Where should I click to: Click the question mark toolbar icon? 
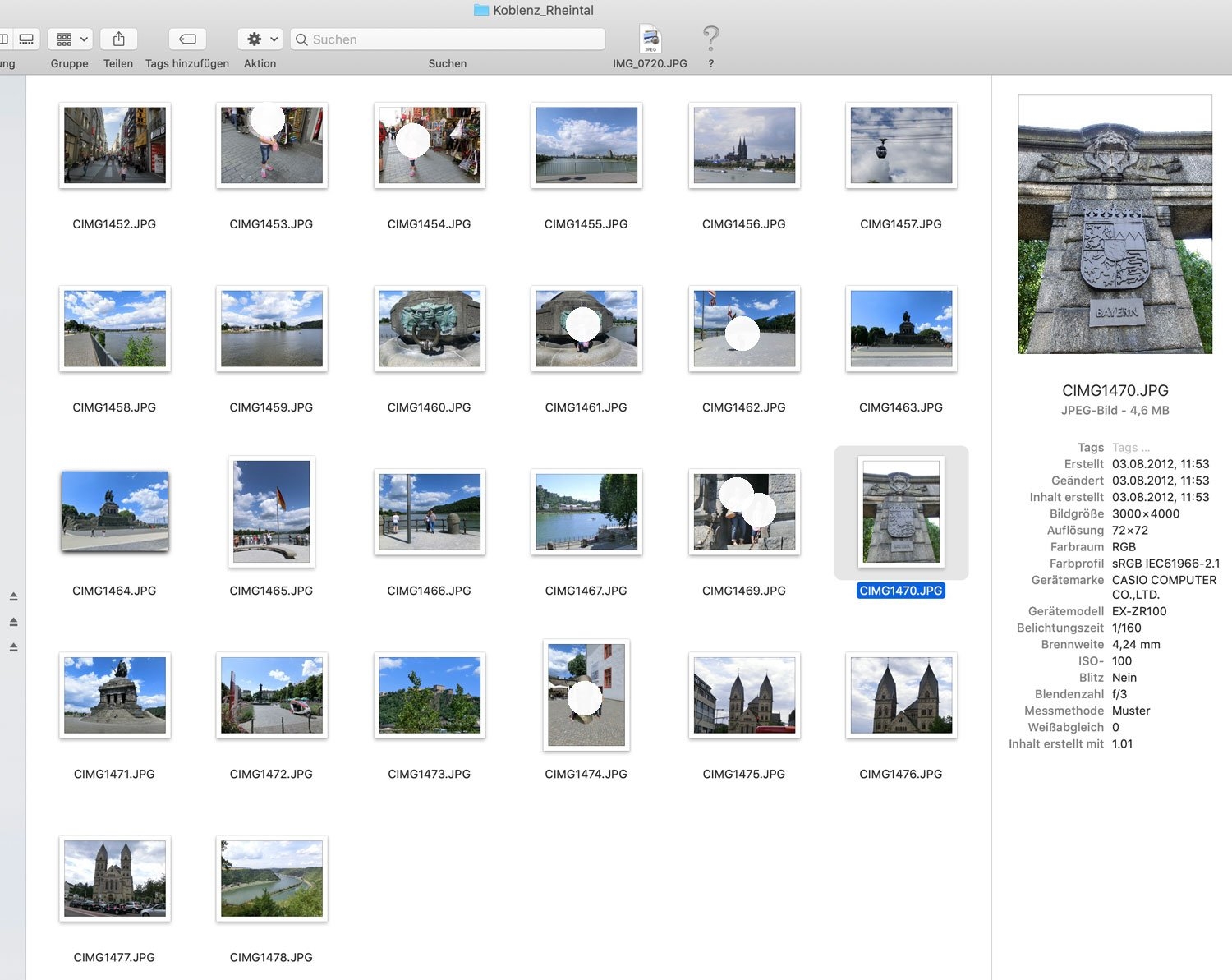click(710, 39)
